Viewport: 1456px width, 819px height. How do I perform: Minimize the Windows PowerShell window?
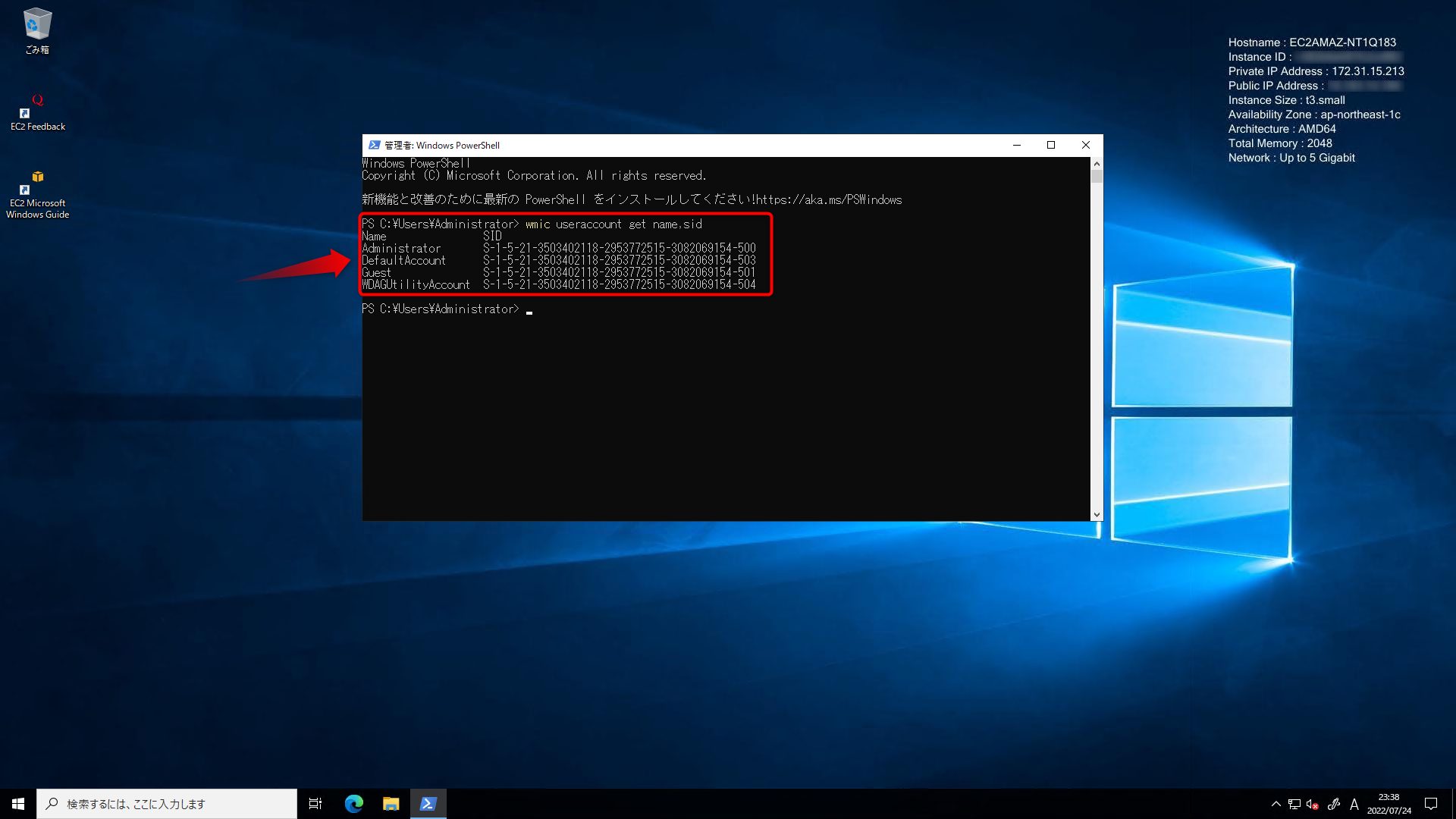(1016, 145)
